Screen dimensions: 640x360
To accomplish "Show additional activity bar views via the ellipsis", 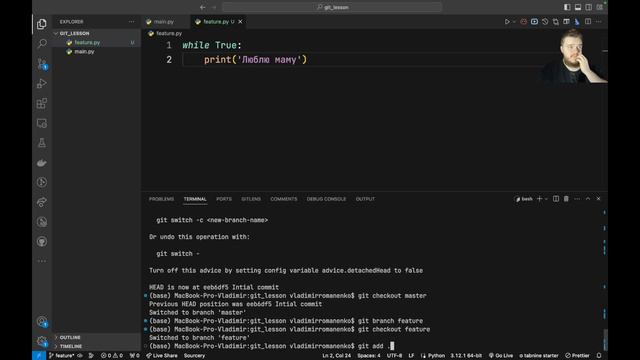I will [42, 261].
